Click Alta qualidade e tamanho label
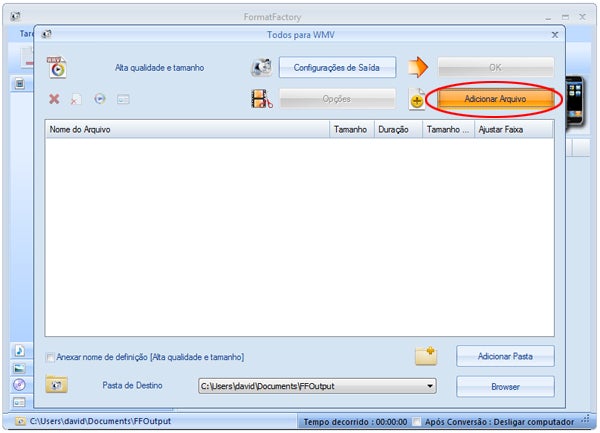600x433 pixels. point(160,68)
